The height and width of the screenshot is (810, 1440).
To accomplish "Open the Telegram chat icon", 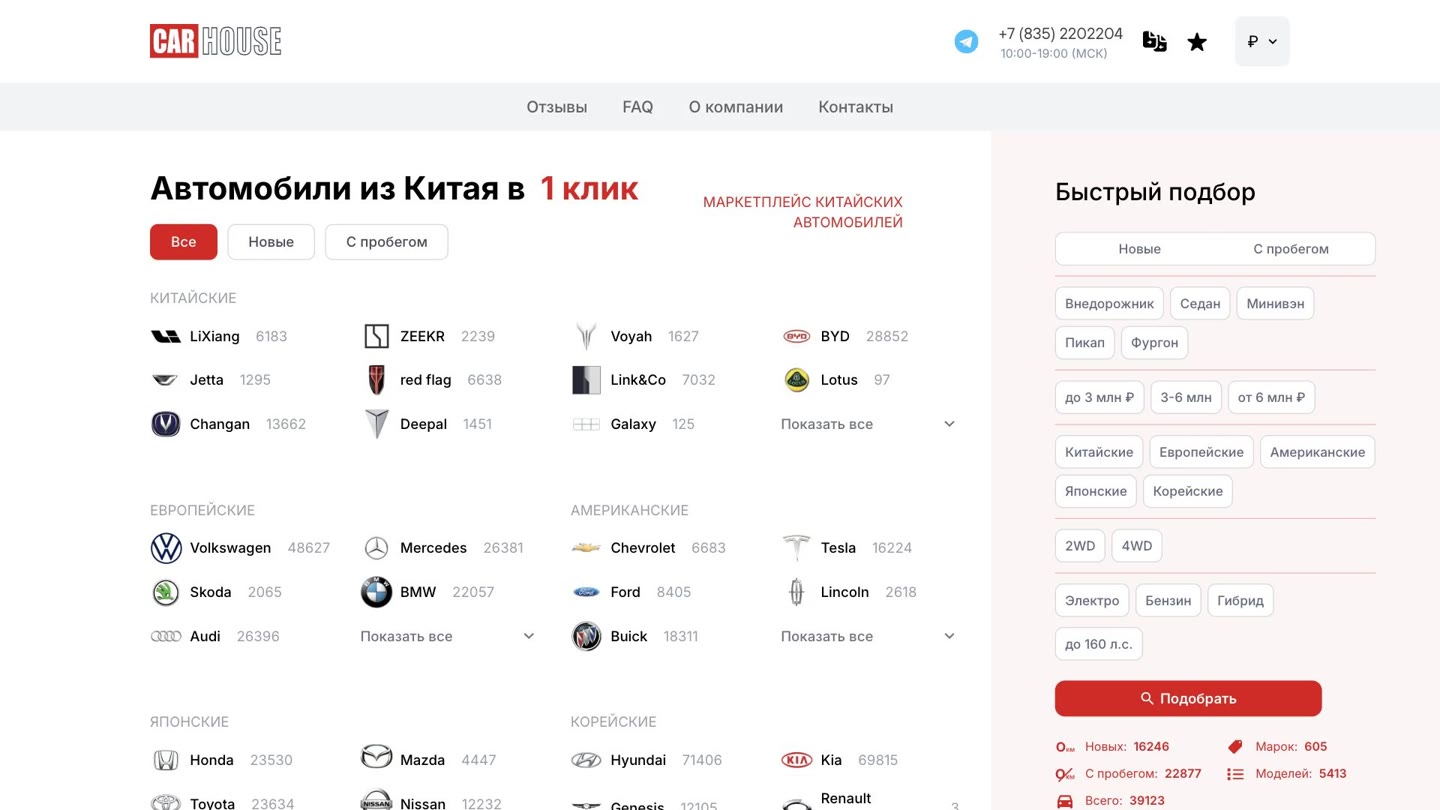I will (966, 41).
